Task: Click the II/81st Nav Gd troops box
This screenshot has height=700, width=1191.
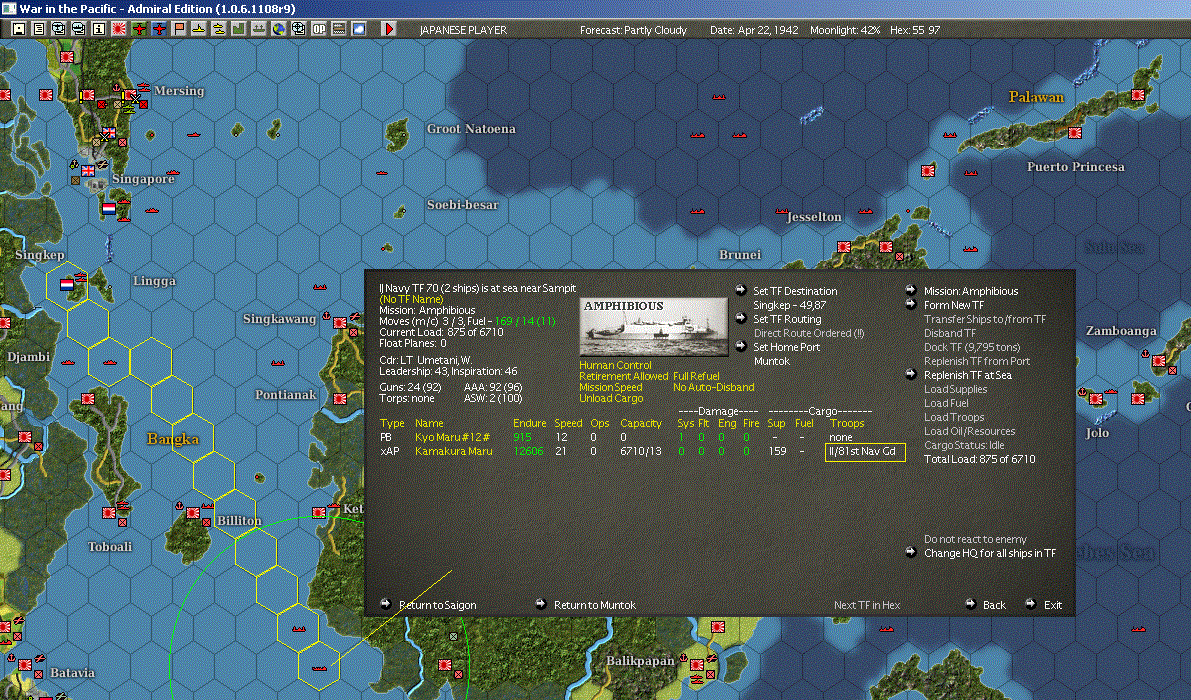Action: click(x=865, y=452)
